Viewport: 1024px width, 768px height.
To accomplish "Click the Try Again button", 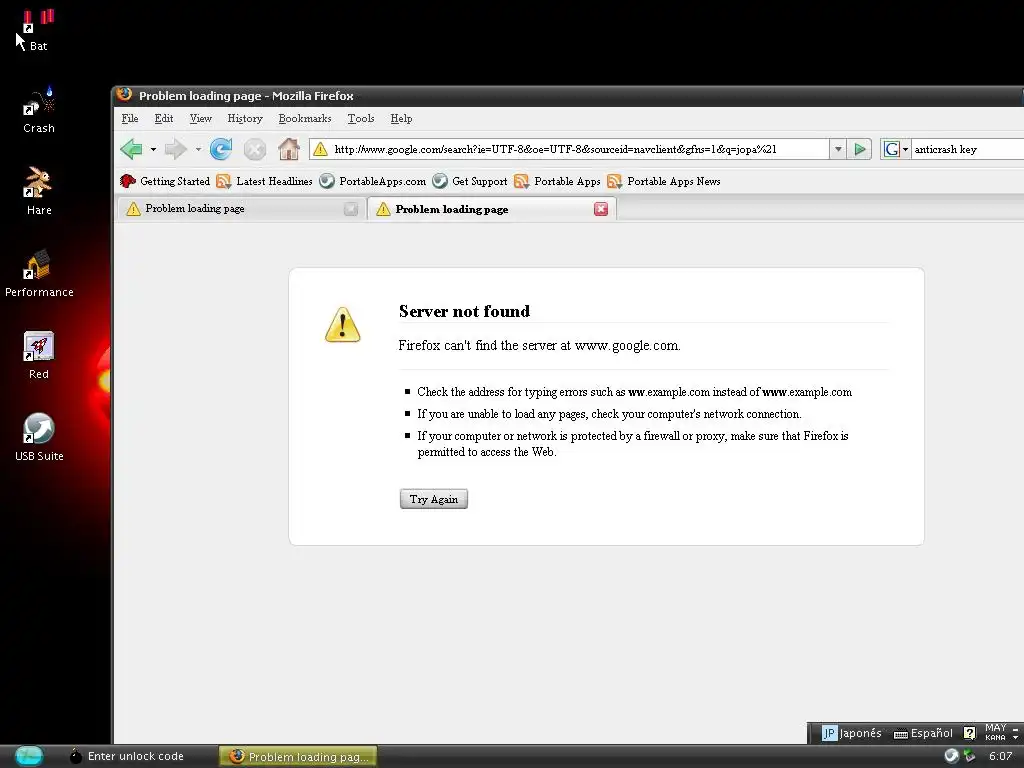I will click(x=434, y=499).
